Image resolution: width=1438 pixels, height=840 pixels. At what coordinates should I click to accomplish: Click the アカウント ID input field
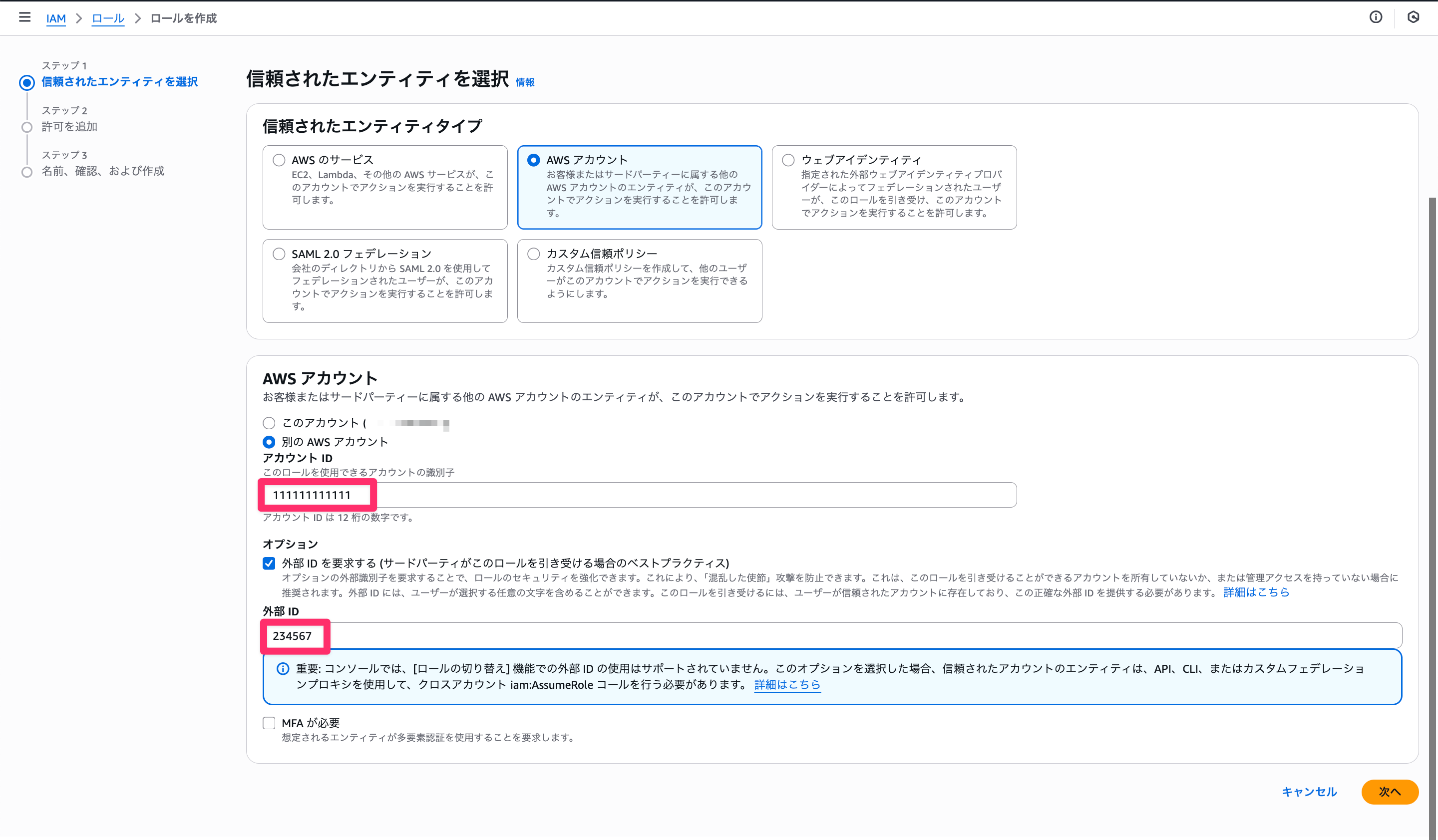click(x=639, y=495)
